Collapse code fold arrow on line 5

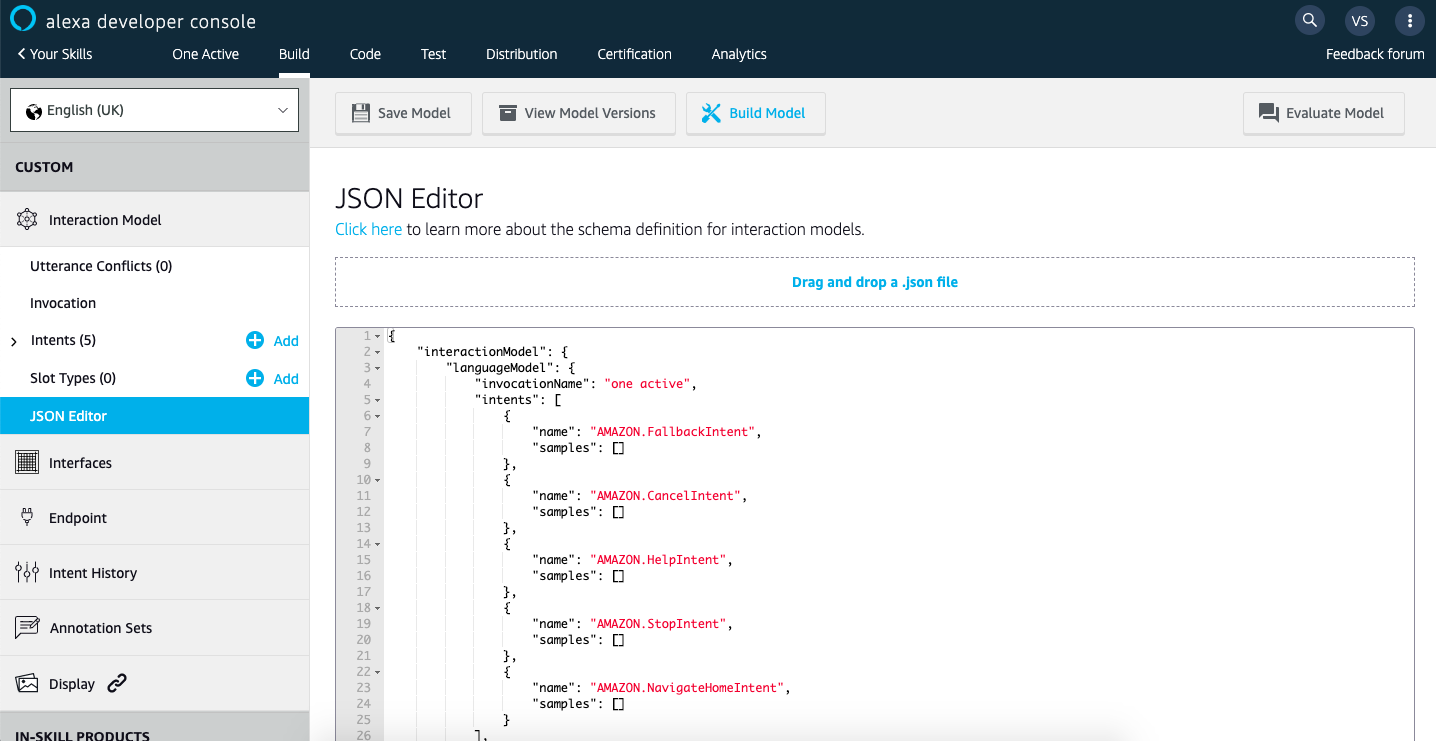[x=377, y=400]
